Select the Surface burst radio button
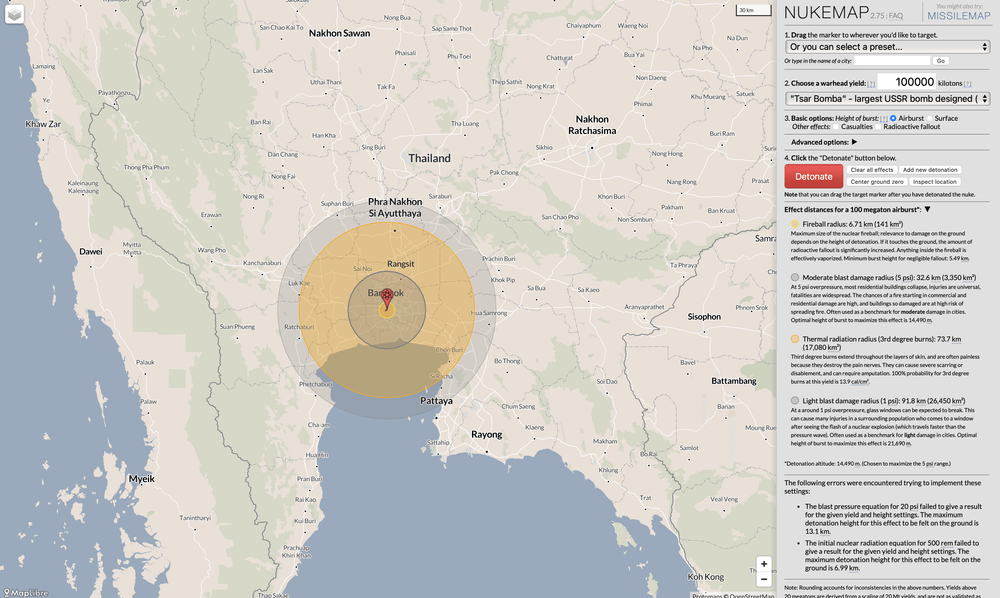The height and width of the screenshot is (598, 1000). (x=930, y=118)
